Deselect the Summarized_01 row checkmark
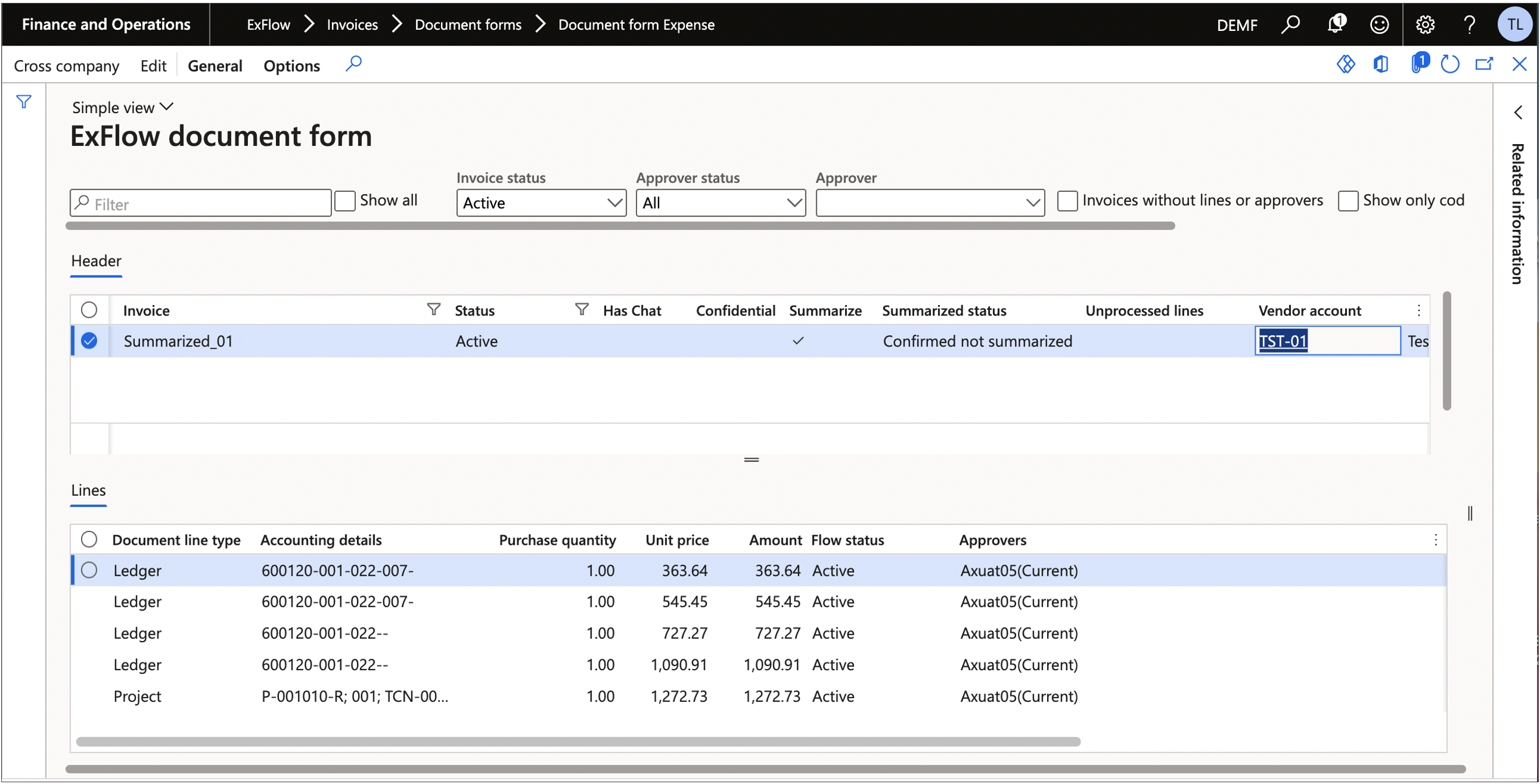The width and height of the screenshot is (1540, 784). click(89, 341)
